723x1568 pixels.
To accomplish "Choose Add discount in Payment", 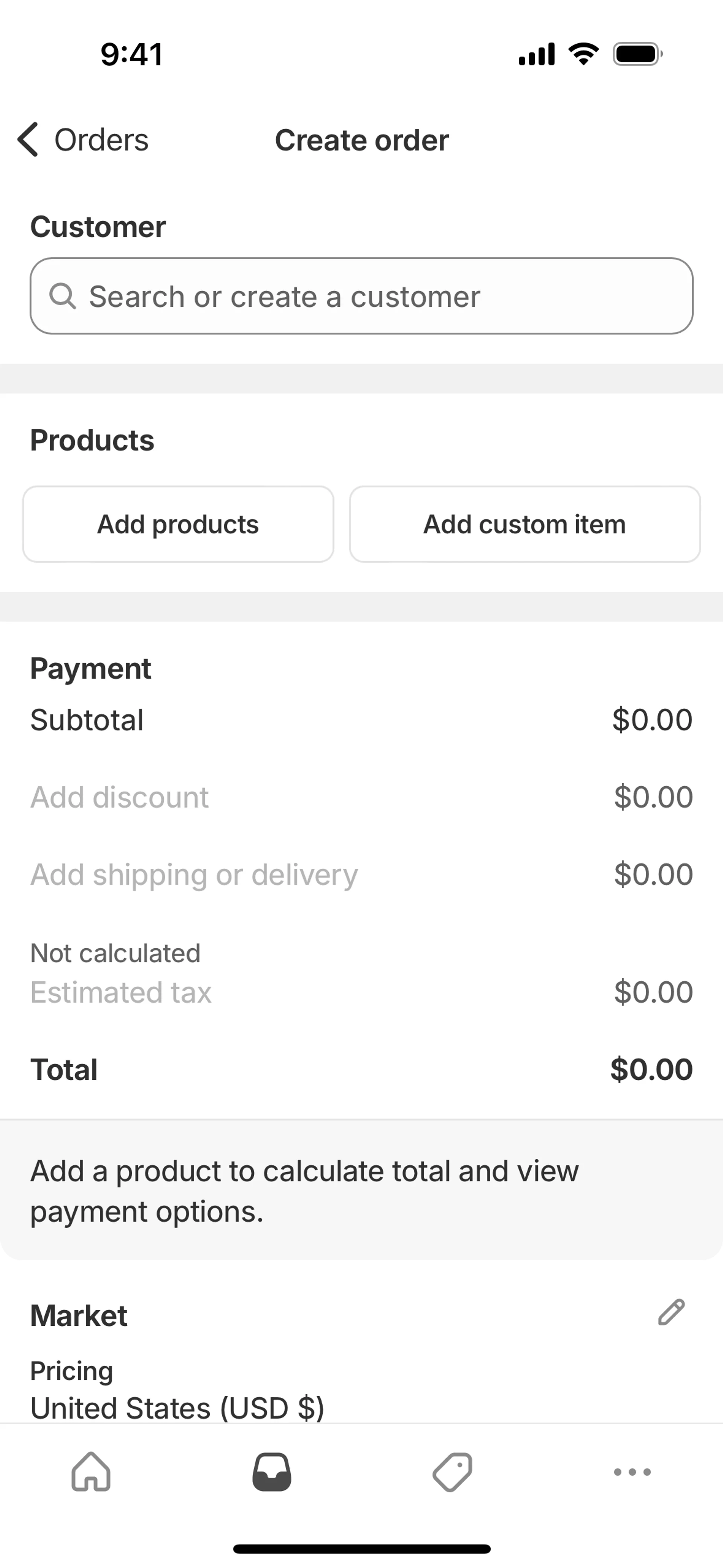I will (119, 798).
